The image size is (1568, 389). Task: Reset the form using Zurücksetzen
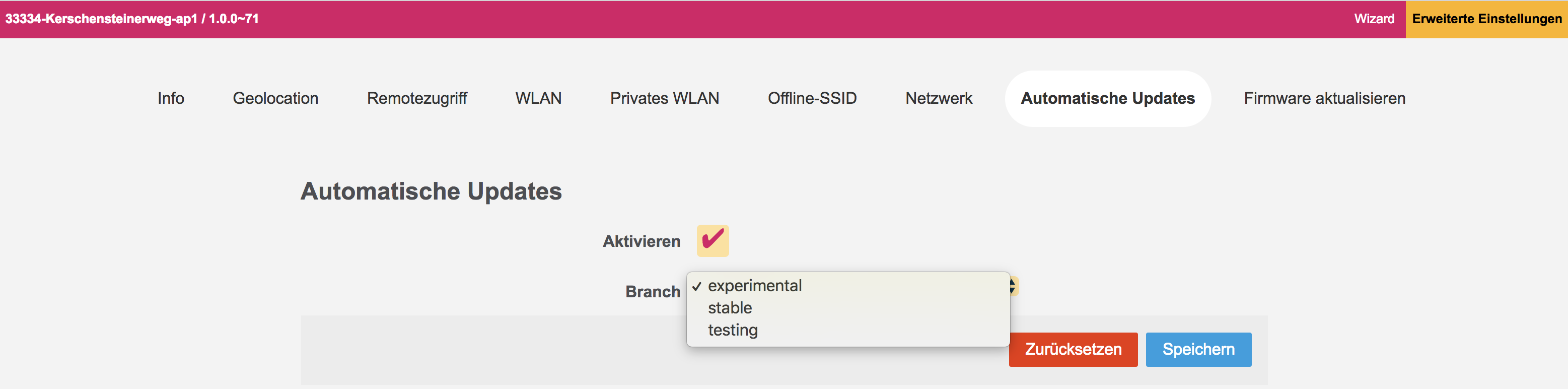pyautogui.click(x=1073, y=349)
